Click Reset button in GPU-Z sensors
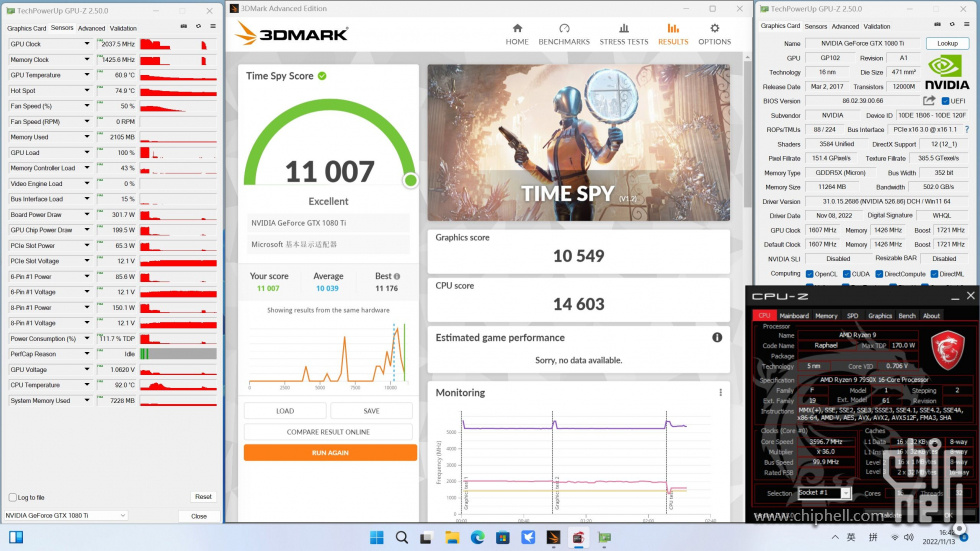The height and width of the screenshot is (551, 980). pyautogui.click(x=203, y=497)
